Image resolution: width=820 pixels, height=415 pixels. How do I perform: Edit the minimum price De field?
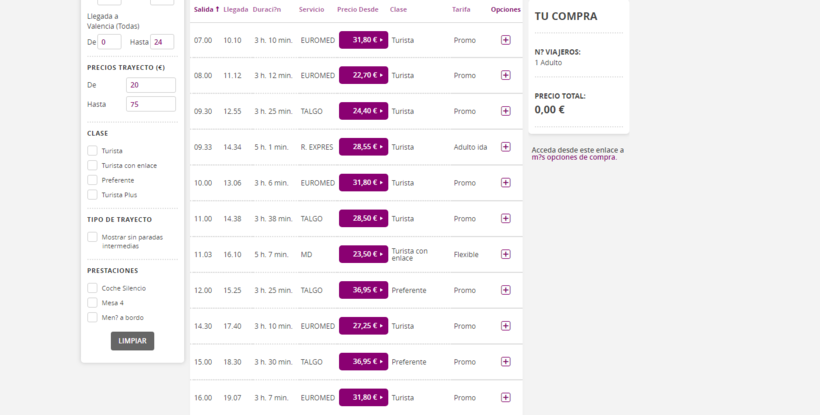point(150,86)
